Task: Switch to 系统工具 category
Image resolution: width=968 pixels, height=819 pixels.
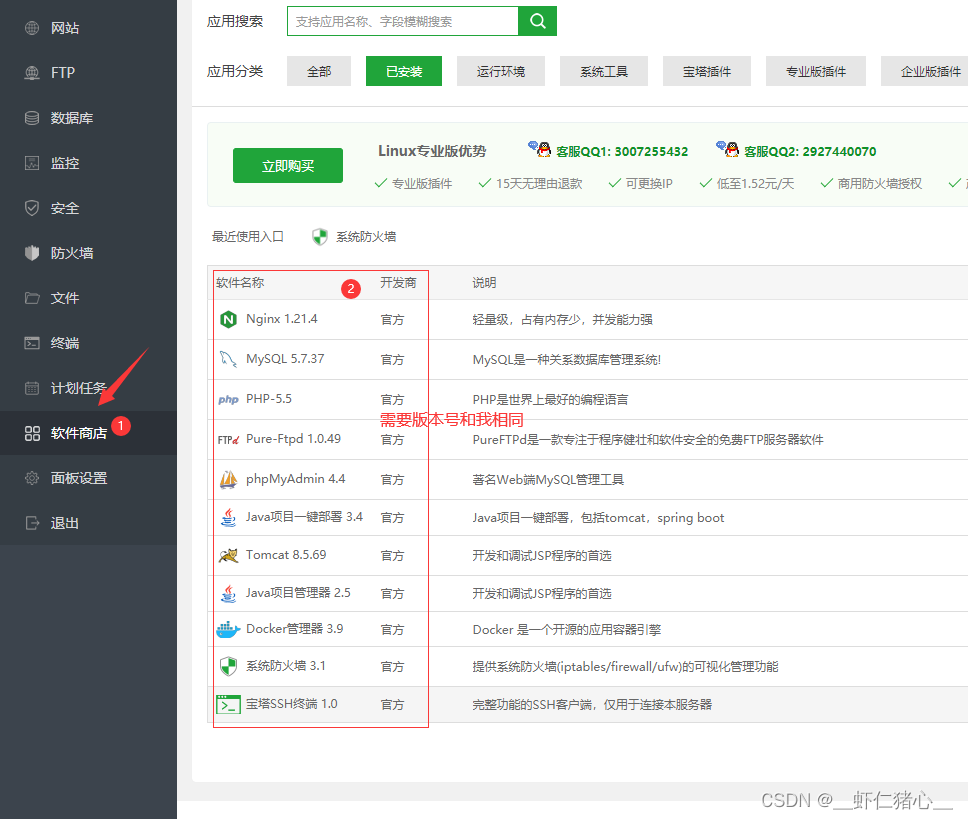Action: pos(604,71)
